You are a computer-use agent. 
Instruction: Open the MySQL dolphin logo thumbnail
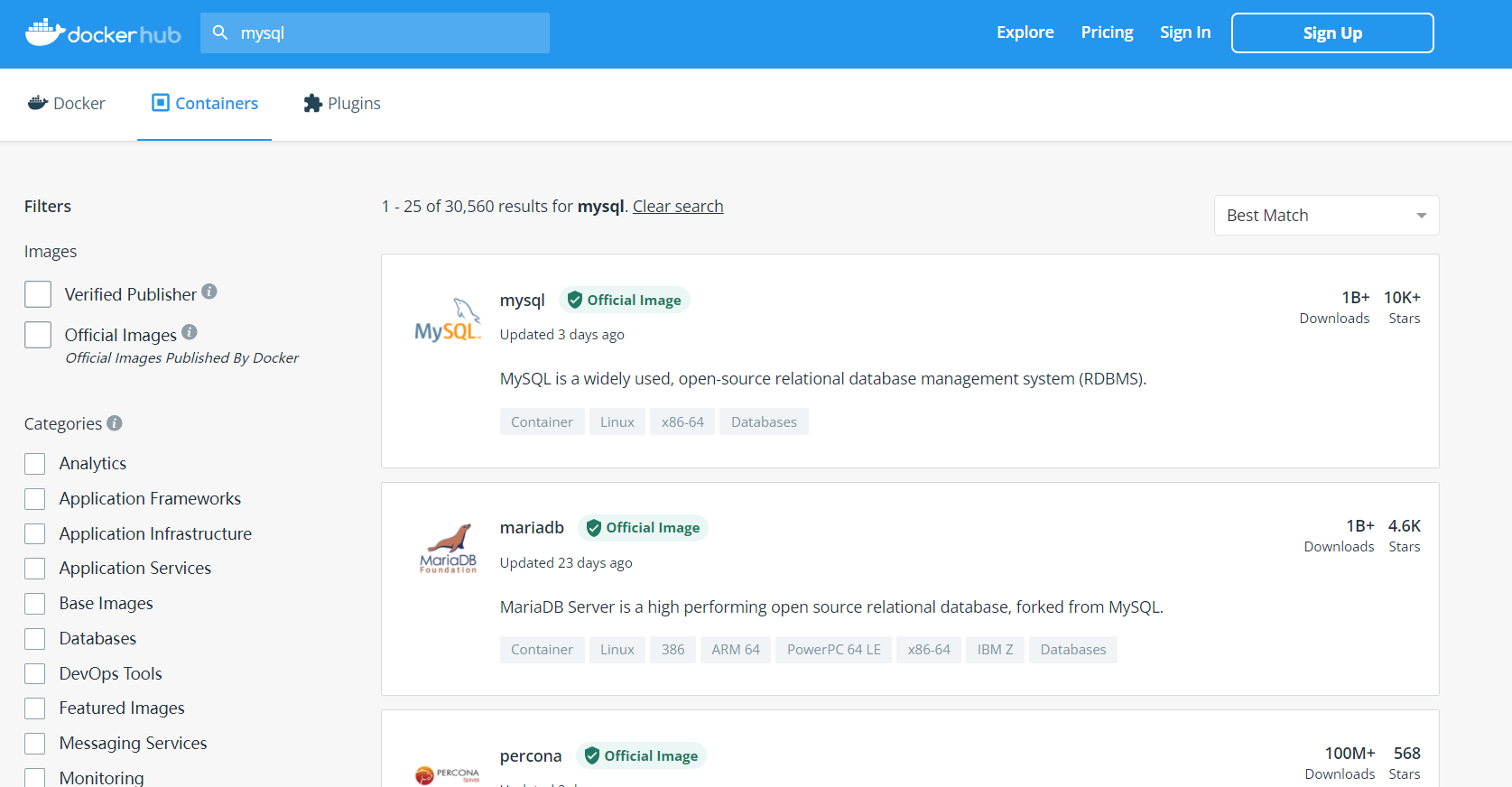pos(448,319)
